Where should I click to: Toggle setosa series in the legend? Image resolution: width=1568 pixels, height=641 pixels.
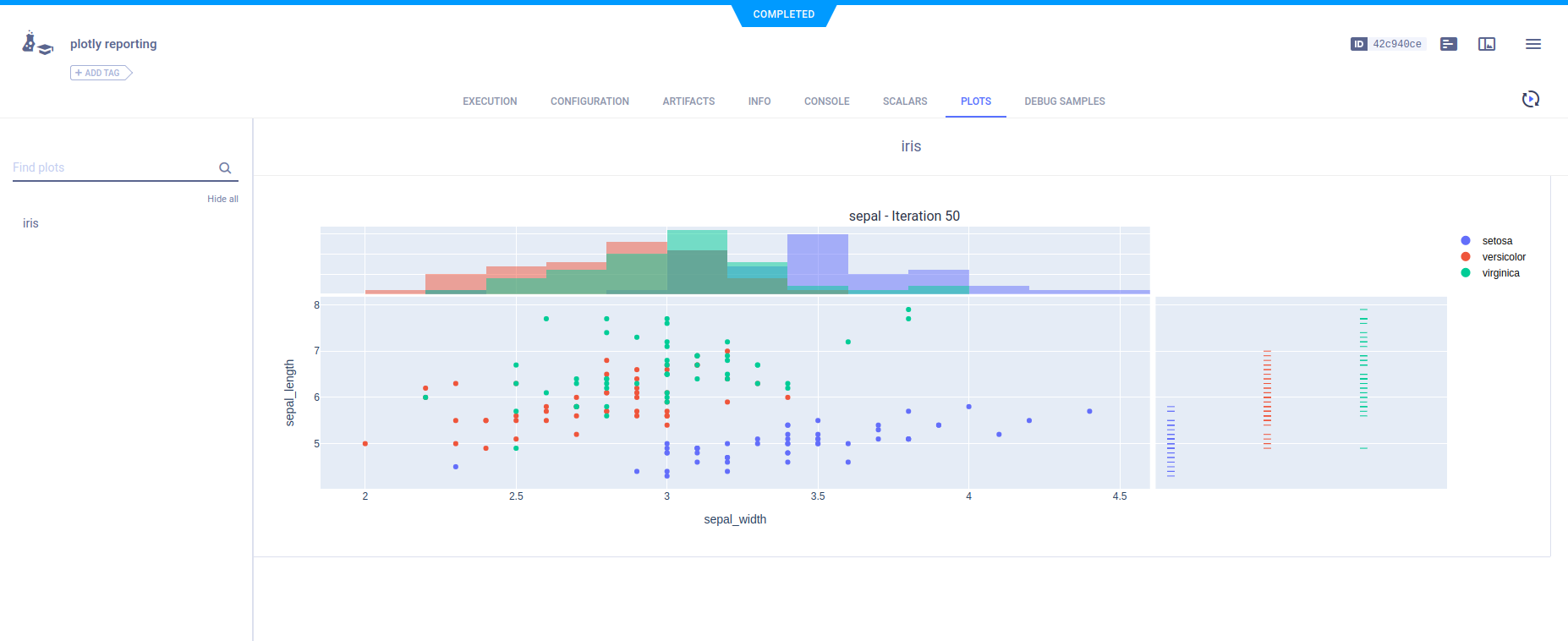coord(1496,241)
